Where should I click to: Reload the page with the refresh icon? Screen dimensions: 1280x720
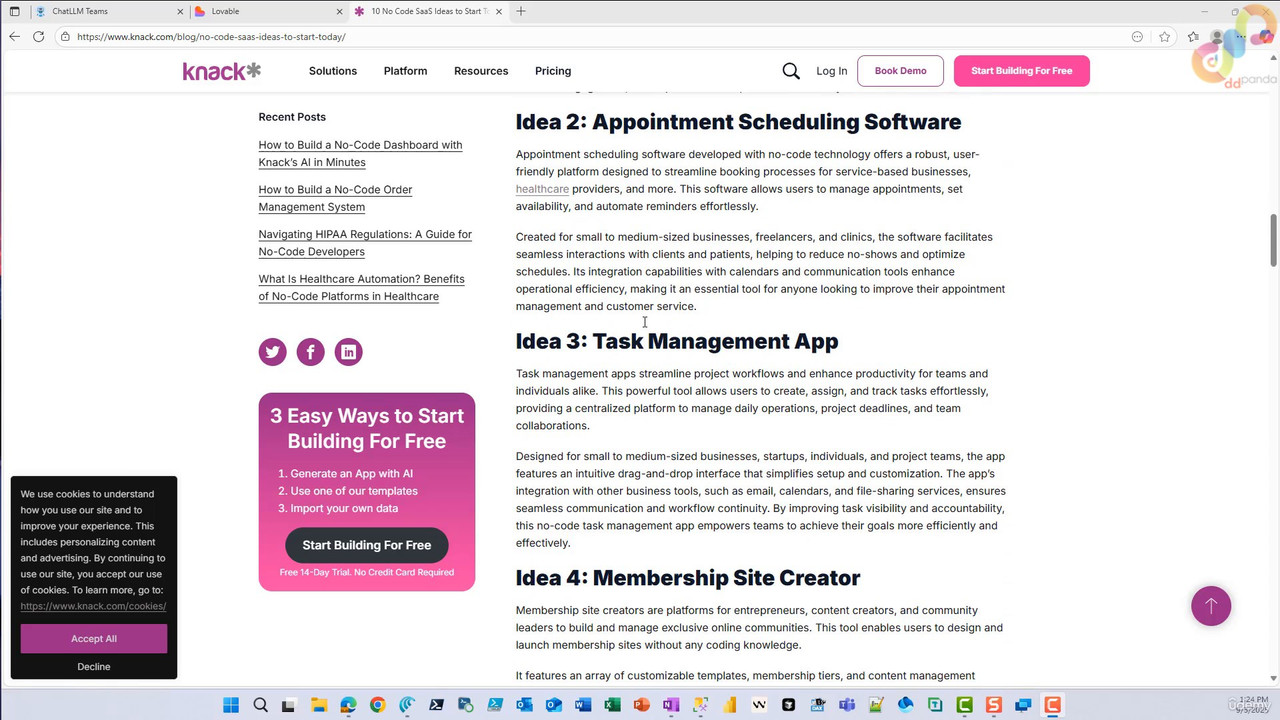click(x=38, y=37)
